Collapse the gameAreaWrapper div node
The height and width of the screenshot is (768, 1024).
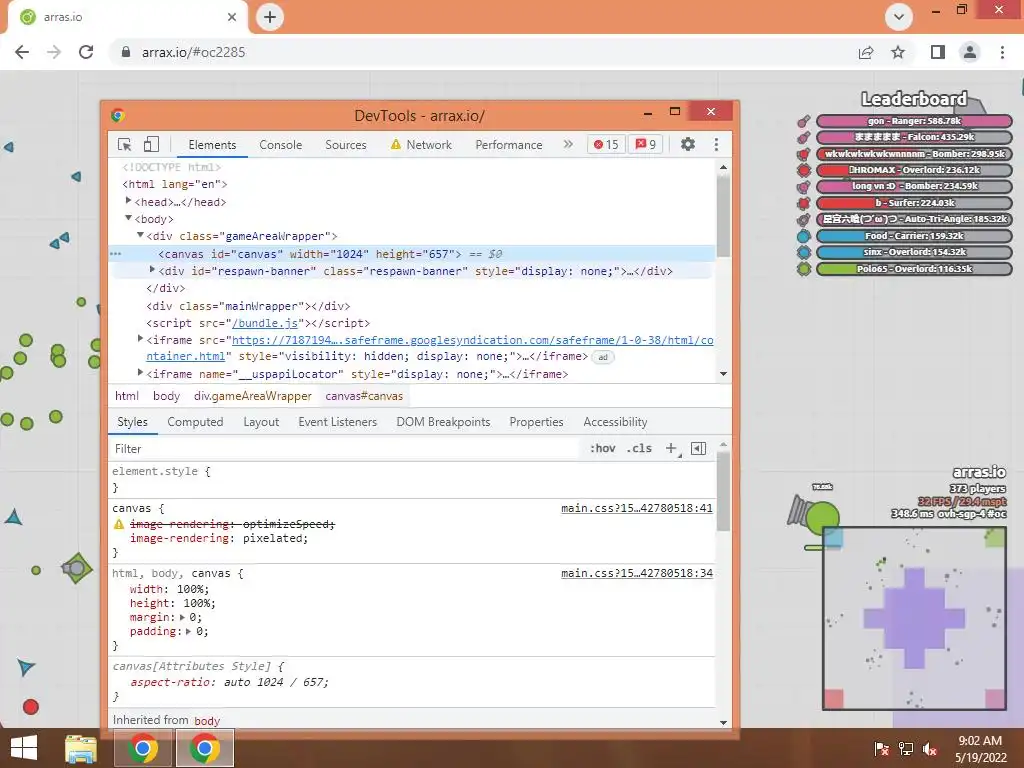[140, 235]
